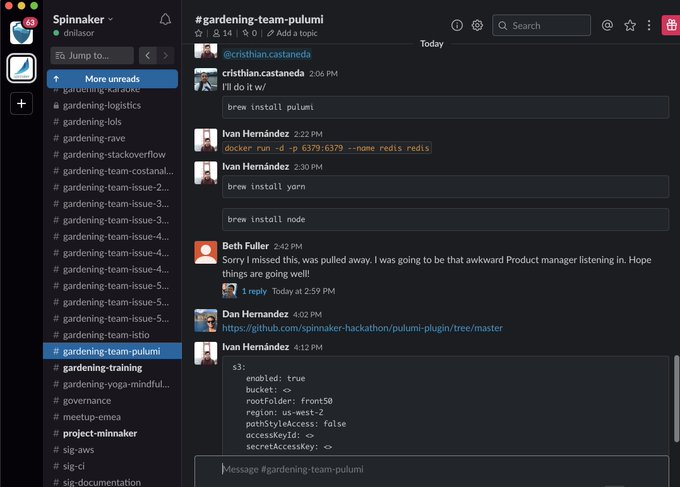Click cristhian.castaneda's avatar at 2:06 PM
680x487 pixels.
[x=206, y=79]
